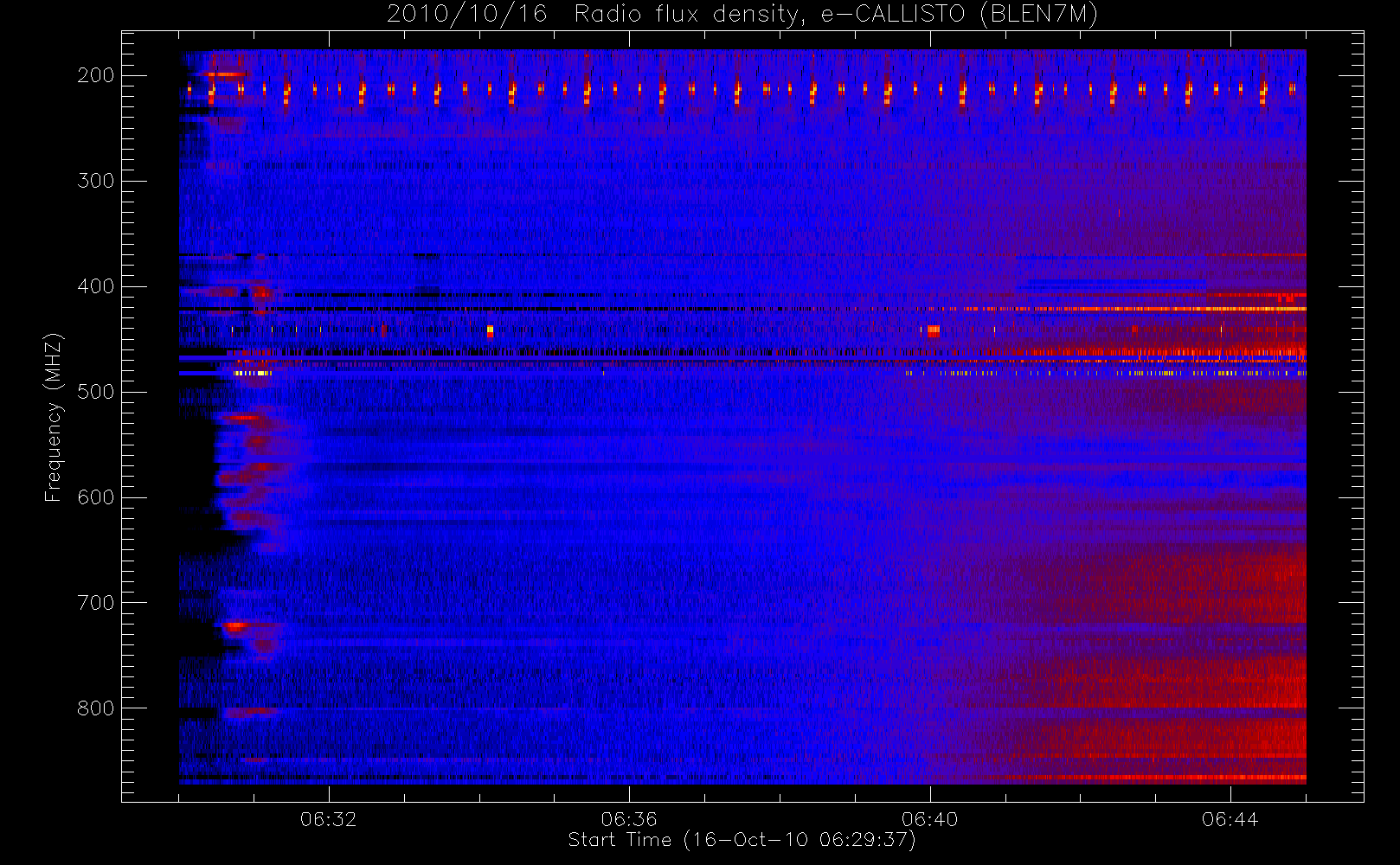This screenshot has width=1400, height=865.
Task: Click the 500 frequency tick label
Action: pyautogui.click(x=95, y=392)
